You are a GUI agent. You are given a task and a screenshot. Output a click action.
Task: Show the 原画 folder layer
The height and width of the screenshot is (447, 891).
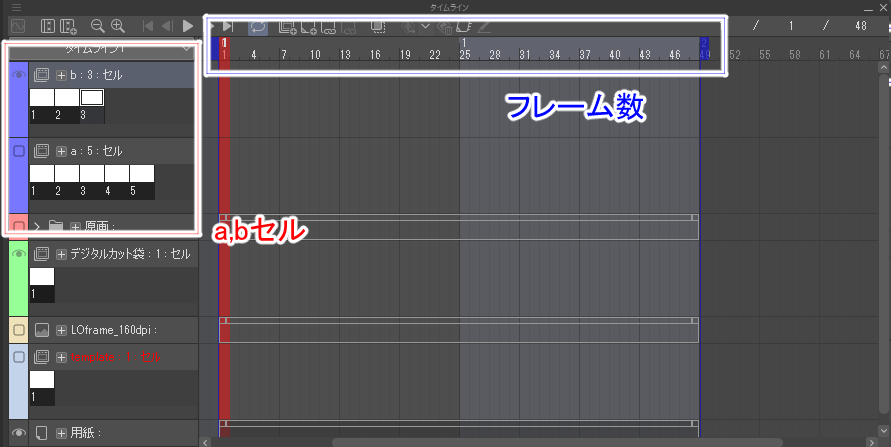pos(19,226)
